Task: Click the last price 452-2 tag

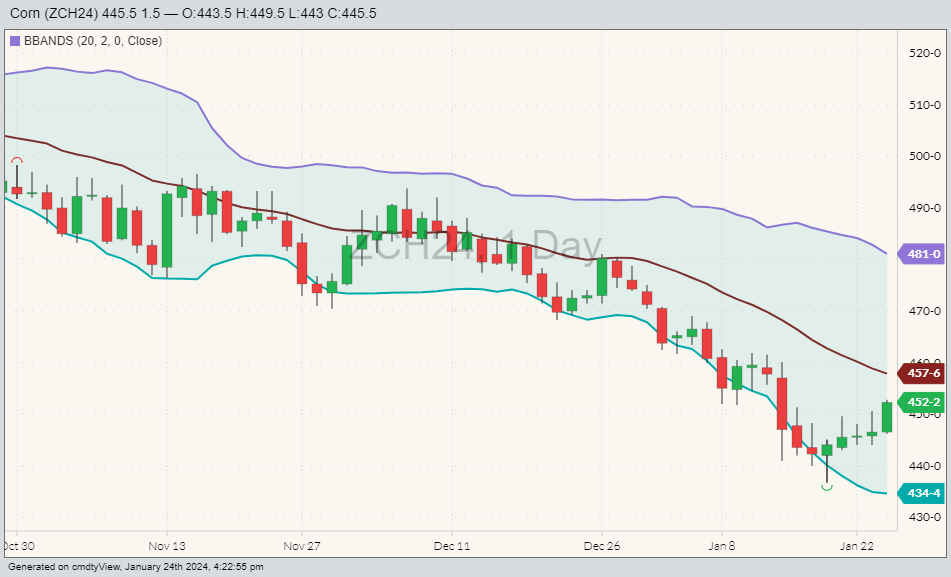Action: click(x=921, y=402)
